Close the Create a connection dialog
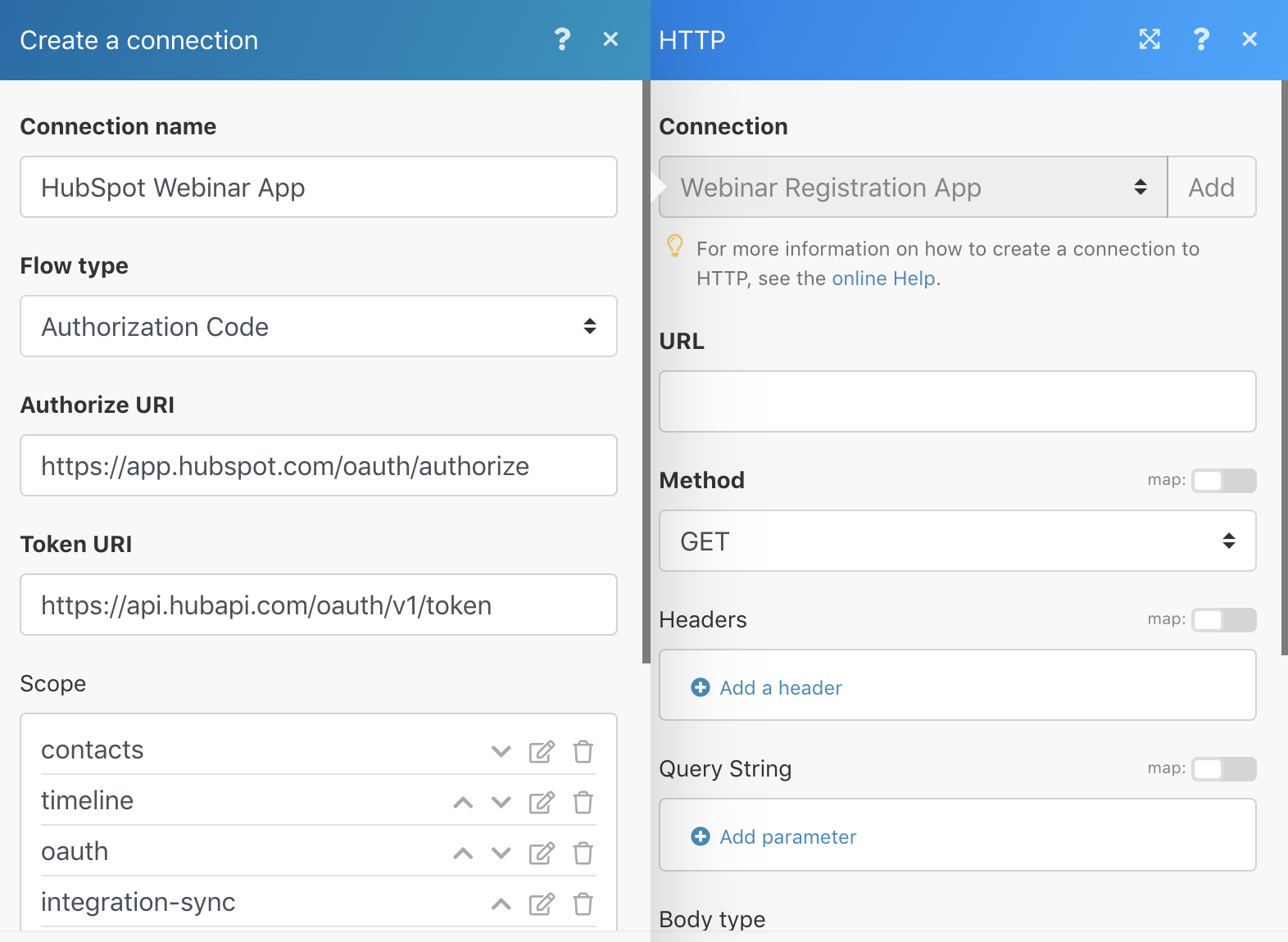1288x942 pixels. tap(610, 39)
